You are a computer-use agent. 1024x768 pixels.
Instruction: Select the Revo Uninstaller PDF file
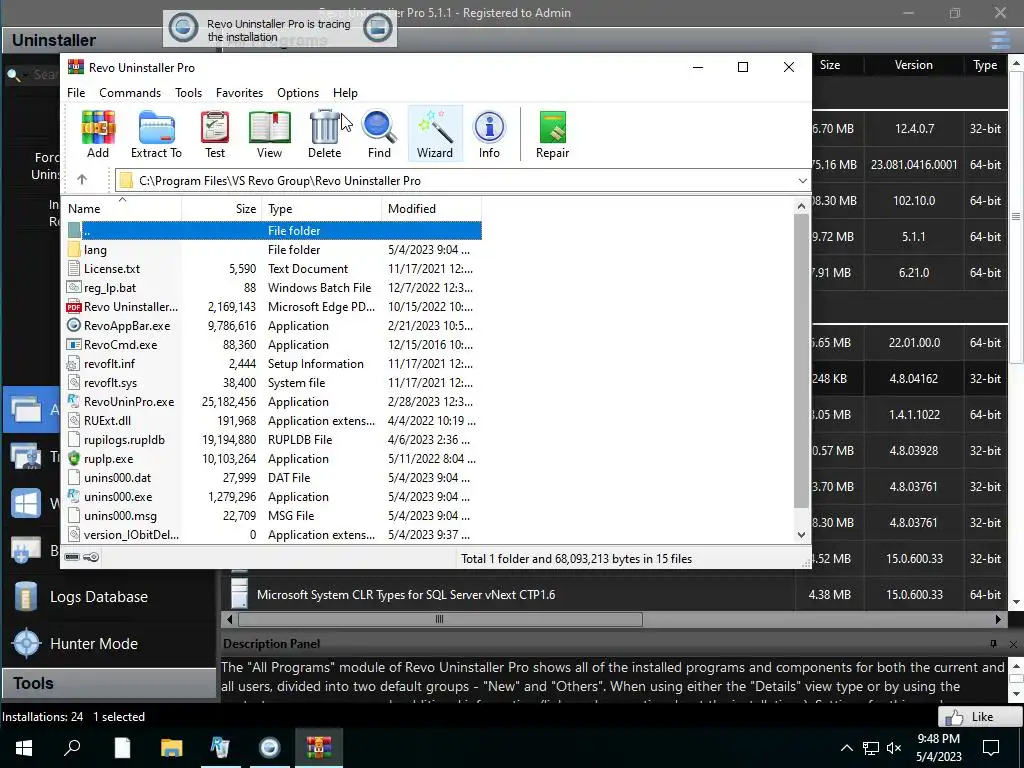[273, 306]
